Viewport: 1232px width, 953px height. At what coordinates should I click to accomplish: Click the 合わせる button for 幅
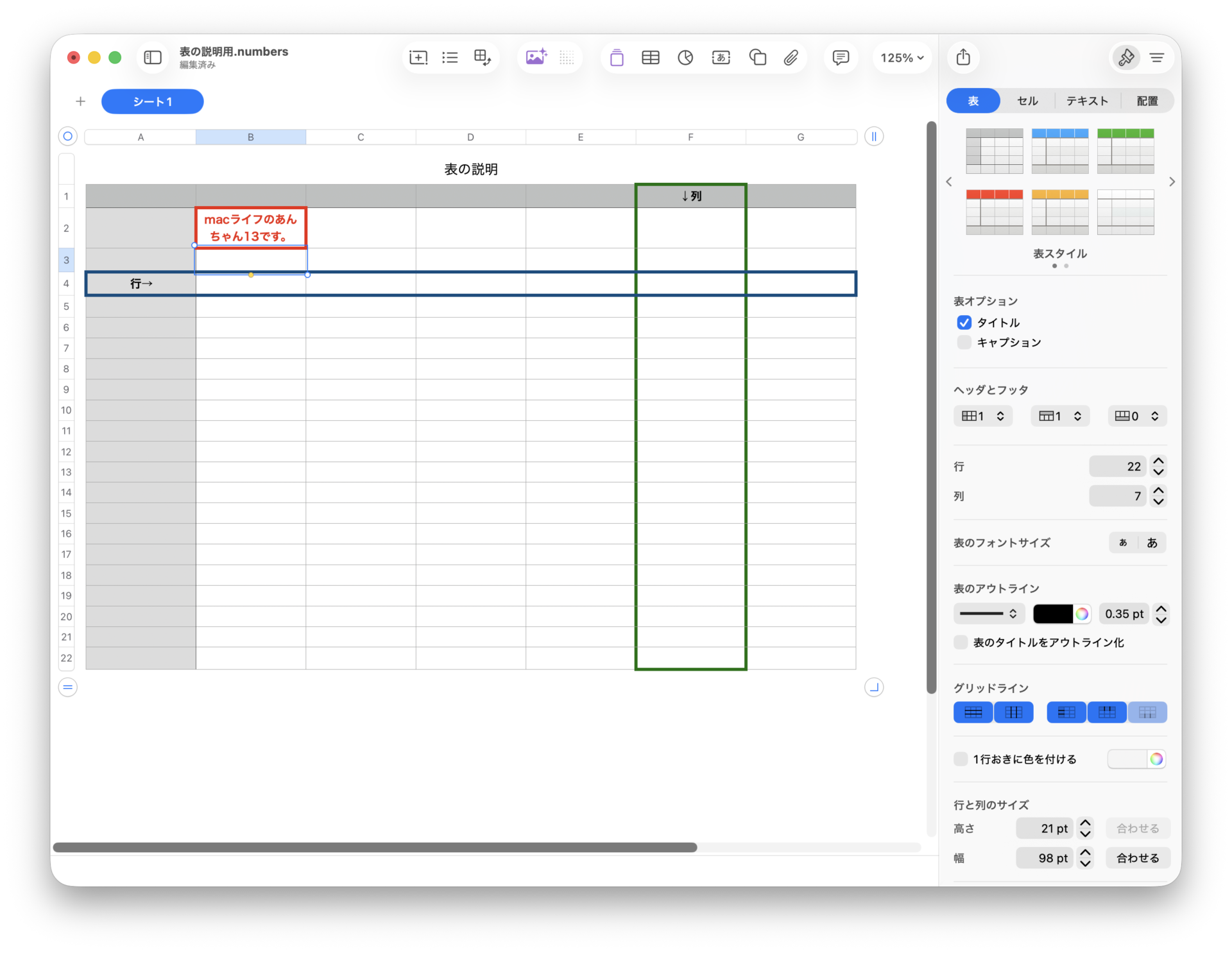(1138, 858)
